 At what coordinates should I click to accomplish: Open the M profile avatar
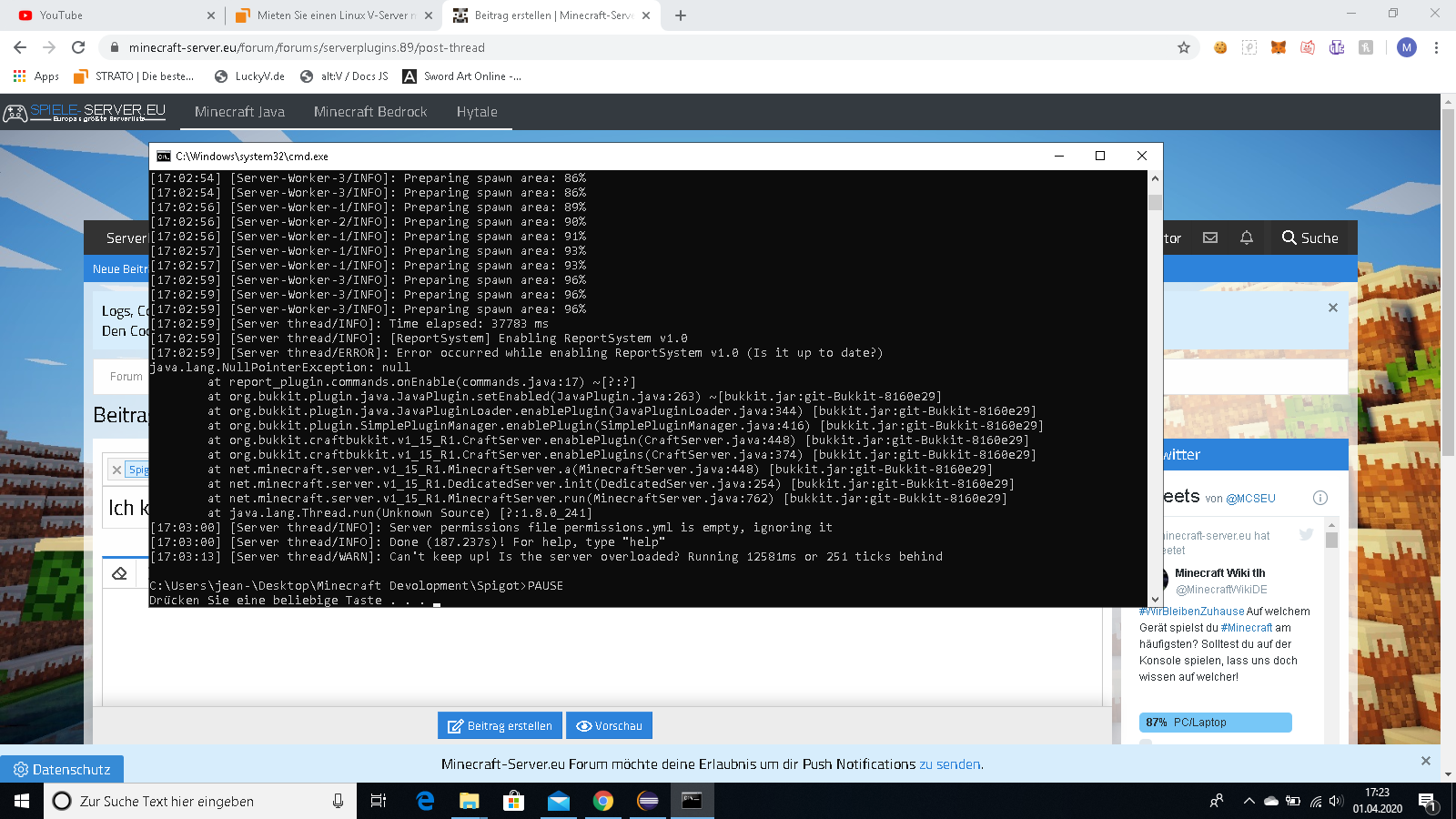click(1406, 47)
